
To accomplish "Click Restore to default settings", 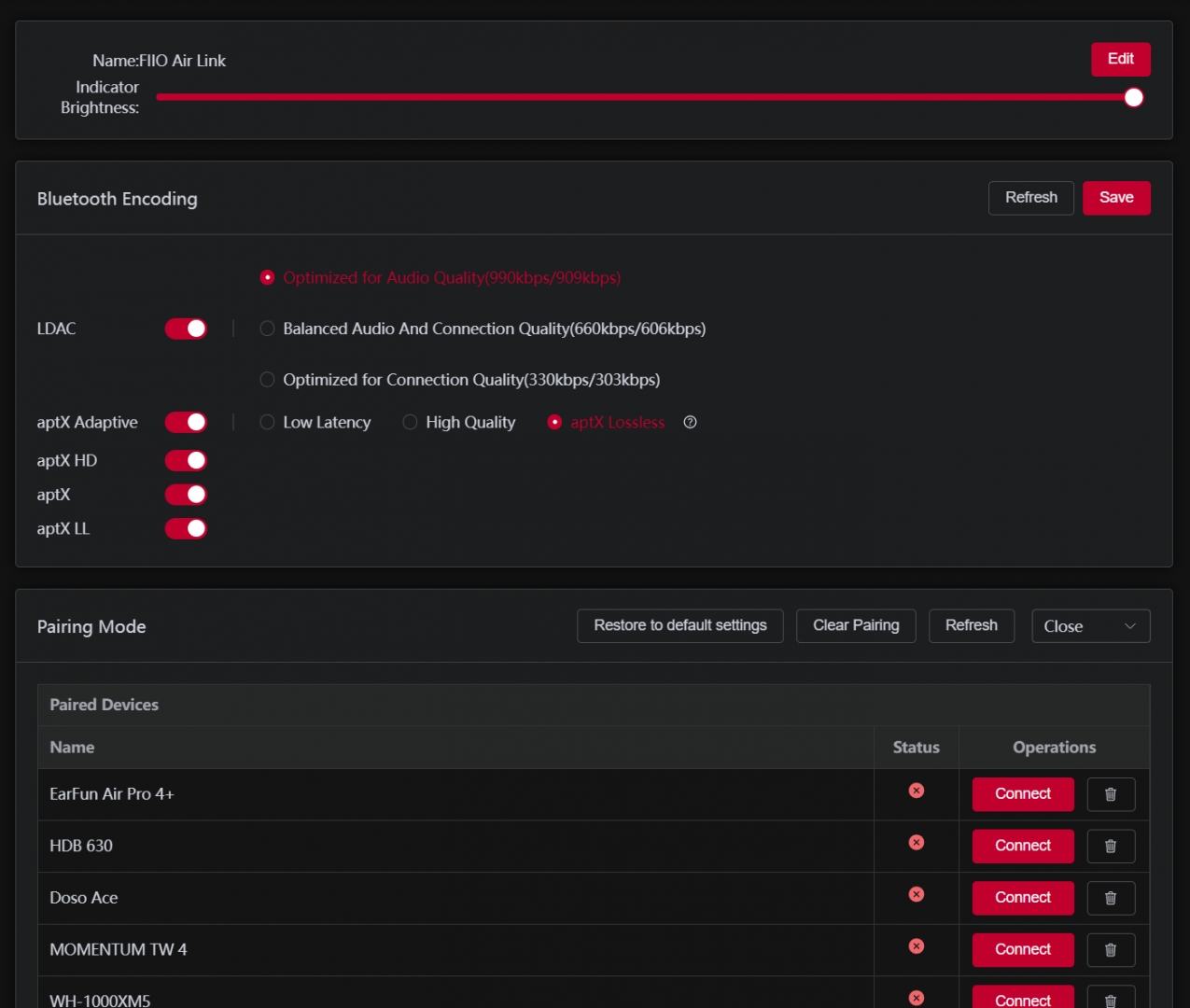I will pyautogui.click(x=679, y=626).
